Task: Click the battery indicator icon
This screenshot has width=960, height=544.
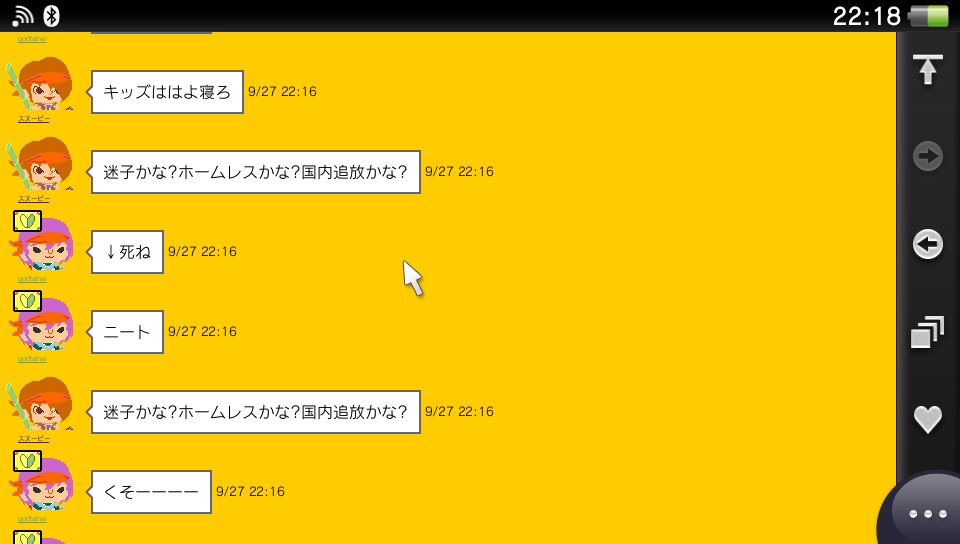Action: [928, 16]
